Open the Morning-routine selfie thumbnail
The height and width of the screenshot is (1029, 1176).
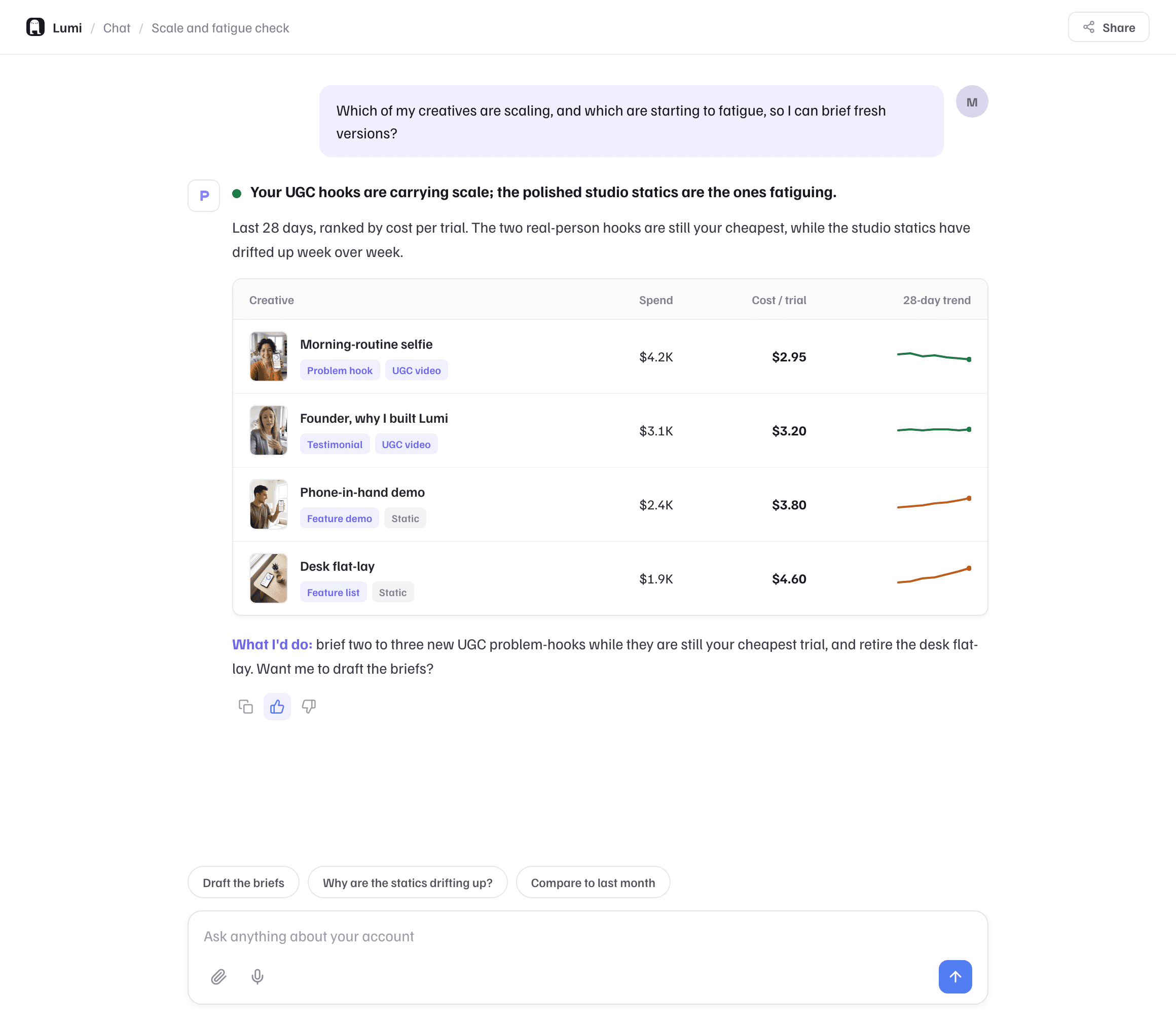(269, 356)
